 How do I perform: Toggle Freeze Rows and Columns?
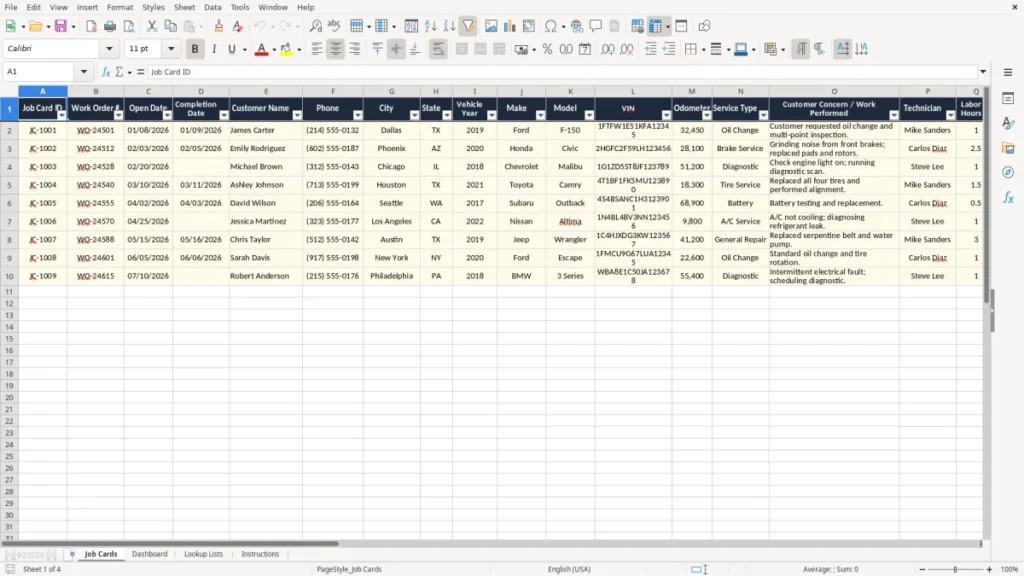(656, 26)
